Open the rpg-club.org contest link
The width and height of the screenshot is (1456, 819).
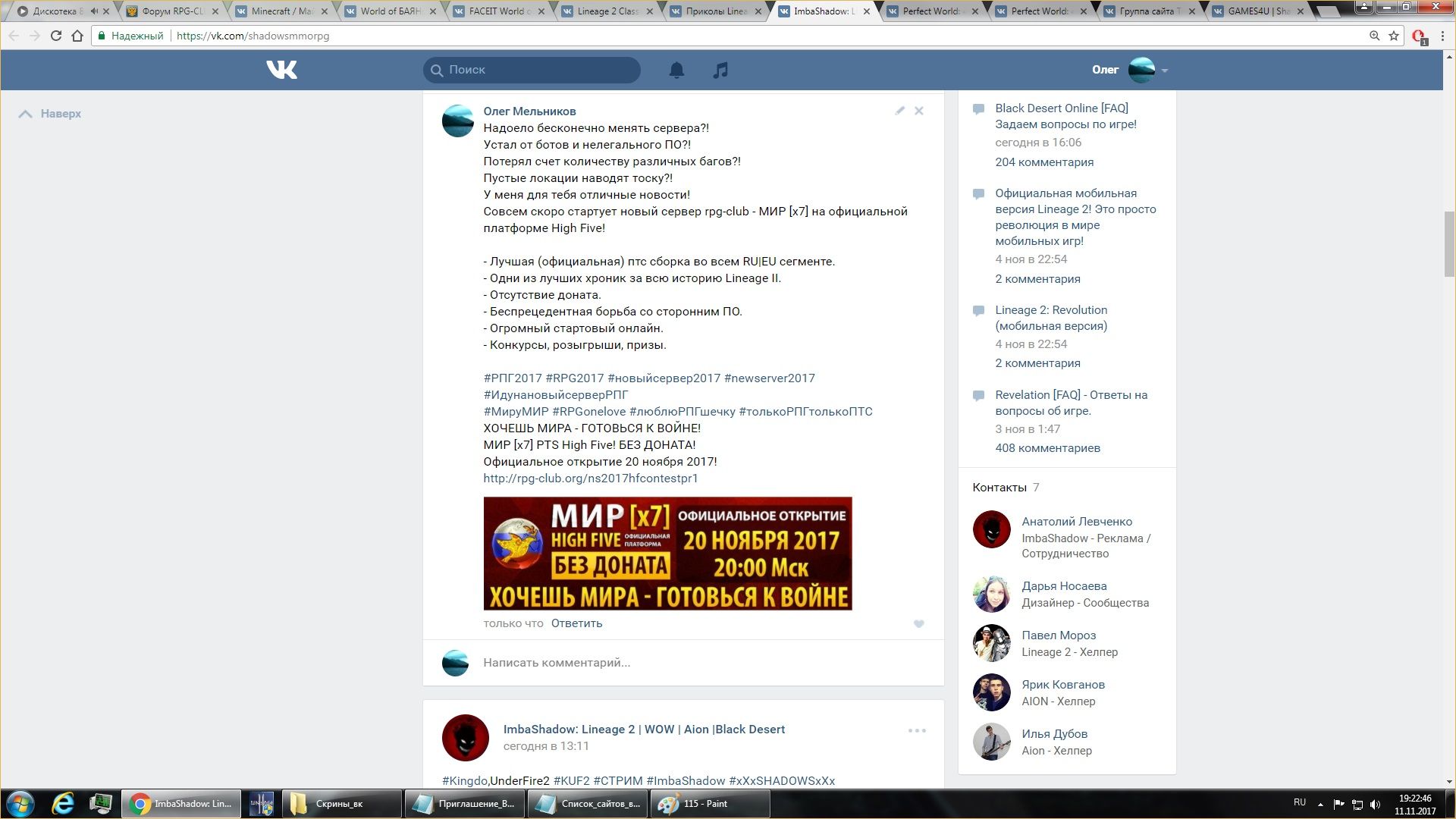tap(590, 479)
